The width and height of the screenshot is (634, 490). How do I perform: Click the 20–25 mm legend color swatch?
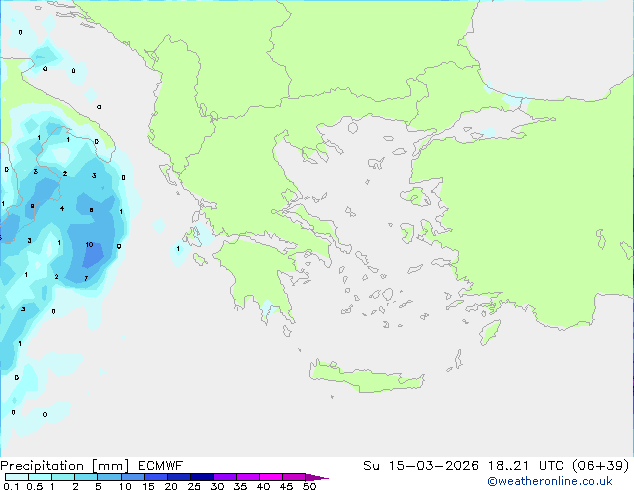[179, 477]
